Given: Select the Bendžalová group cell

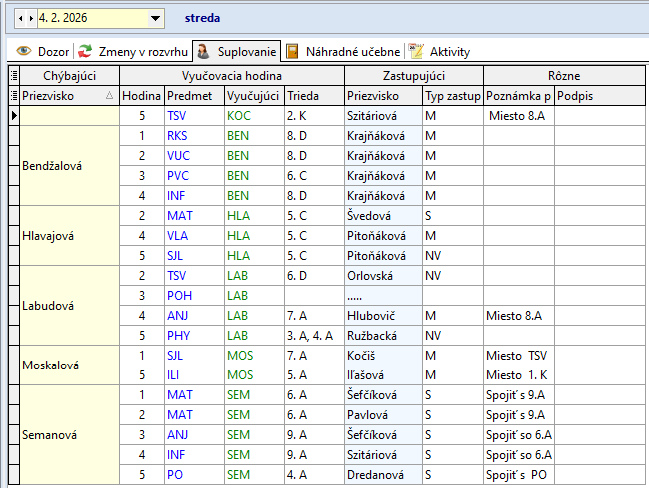Looking at the screenshot, I should (70, 166).
